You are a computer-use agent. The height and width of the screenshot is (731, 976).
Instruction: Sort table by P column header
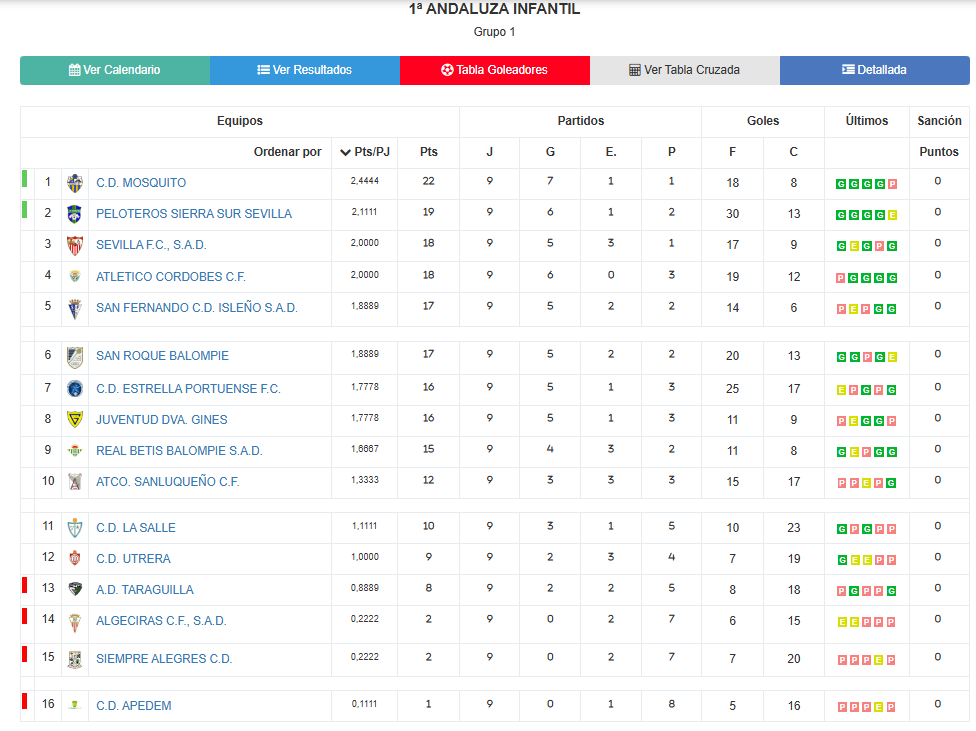pos(672,153)
